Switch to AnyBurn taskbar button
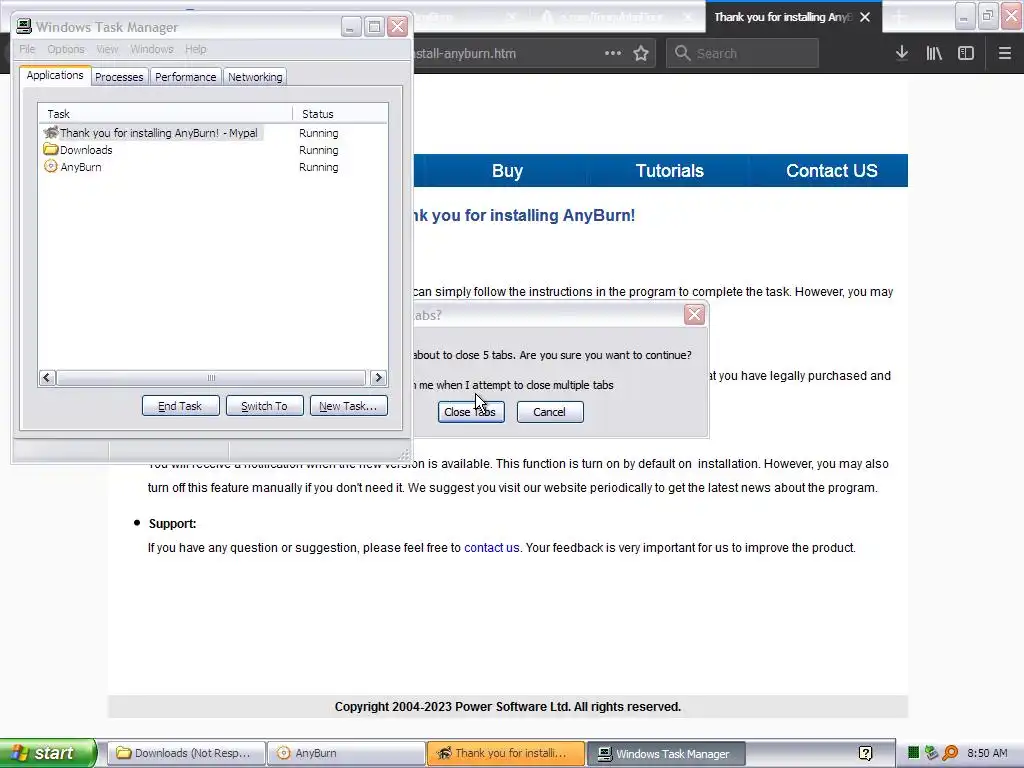The image size is (1024, 768). (x=347, y=753)
